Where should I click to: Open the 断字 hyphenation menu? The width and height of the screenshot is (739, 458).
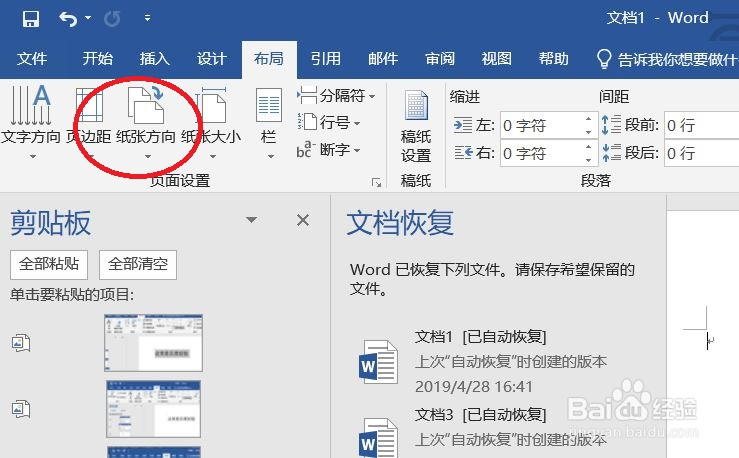329,150
